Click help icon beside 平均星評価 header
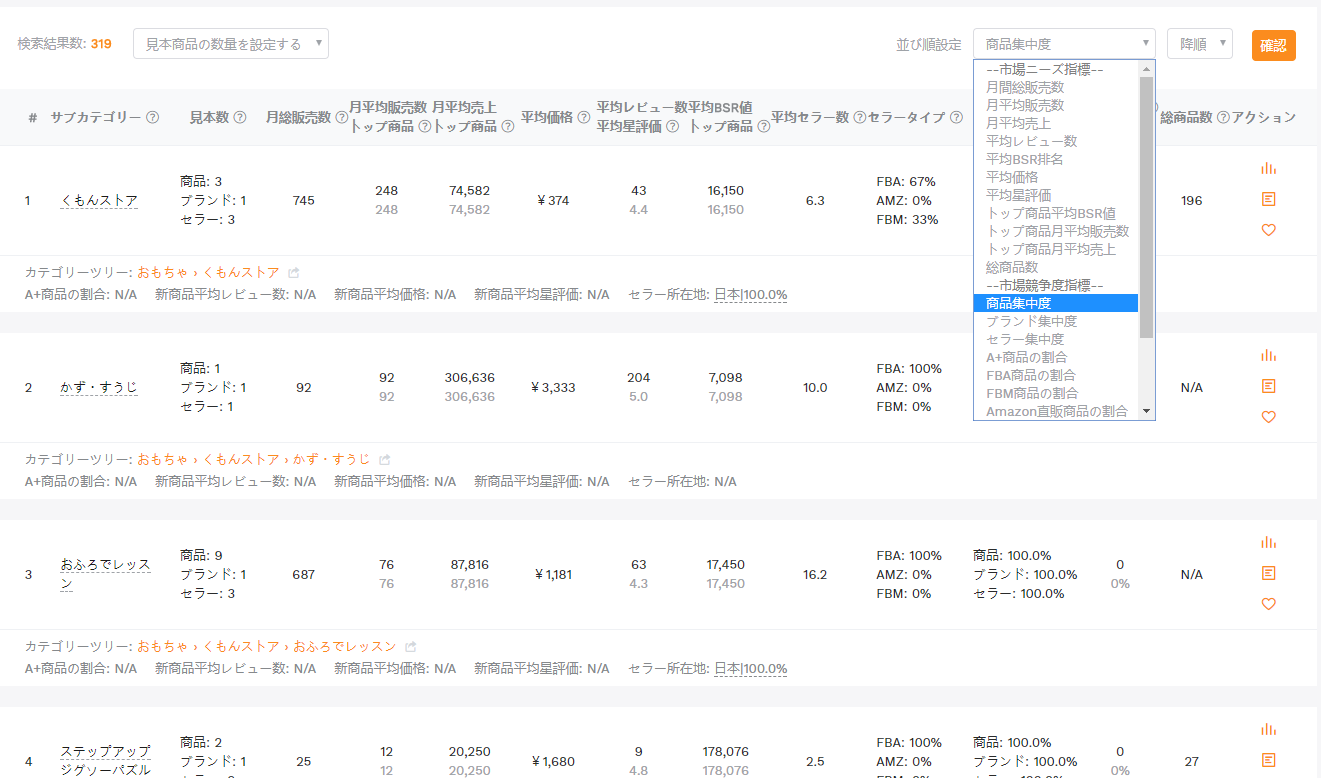Screen dimensions: 1321x778 click(673, 126)
